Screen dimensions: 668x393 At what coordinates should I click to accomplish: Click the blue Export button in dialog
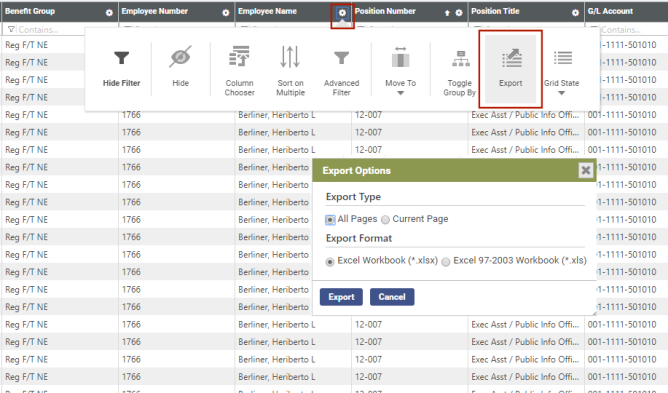341,297
